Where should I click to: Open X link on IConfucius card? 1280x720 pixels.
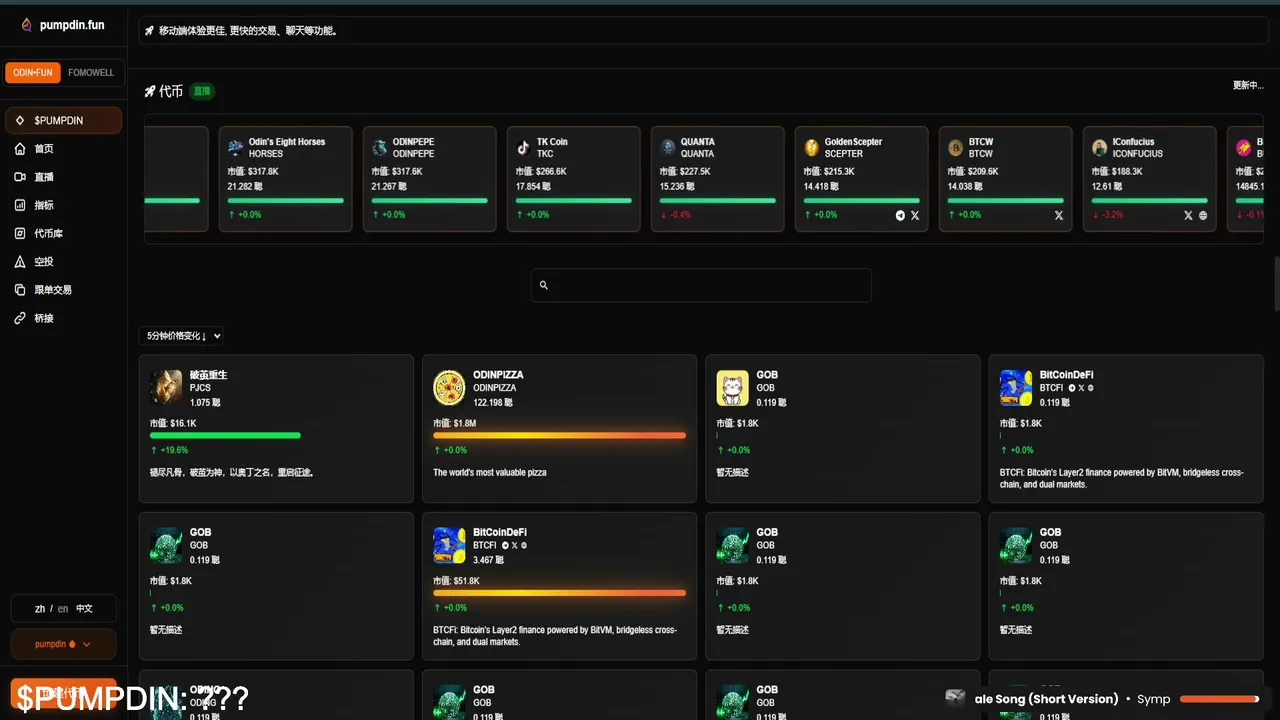click(1188, 215)
